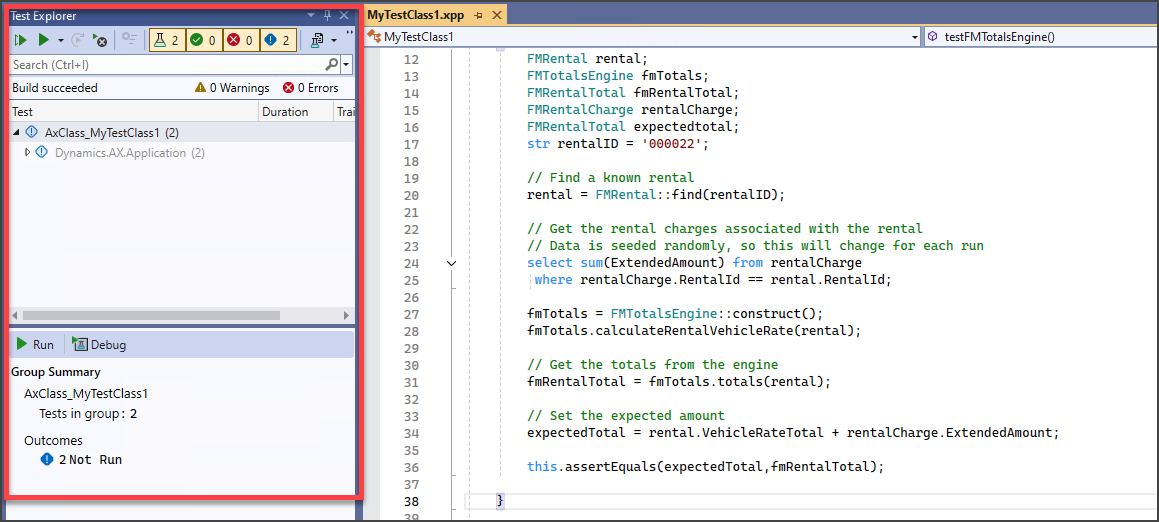Click not-run icon beside Dynamics.AX.Application
Screen dimensions: 1159x522
43,153
